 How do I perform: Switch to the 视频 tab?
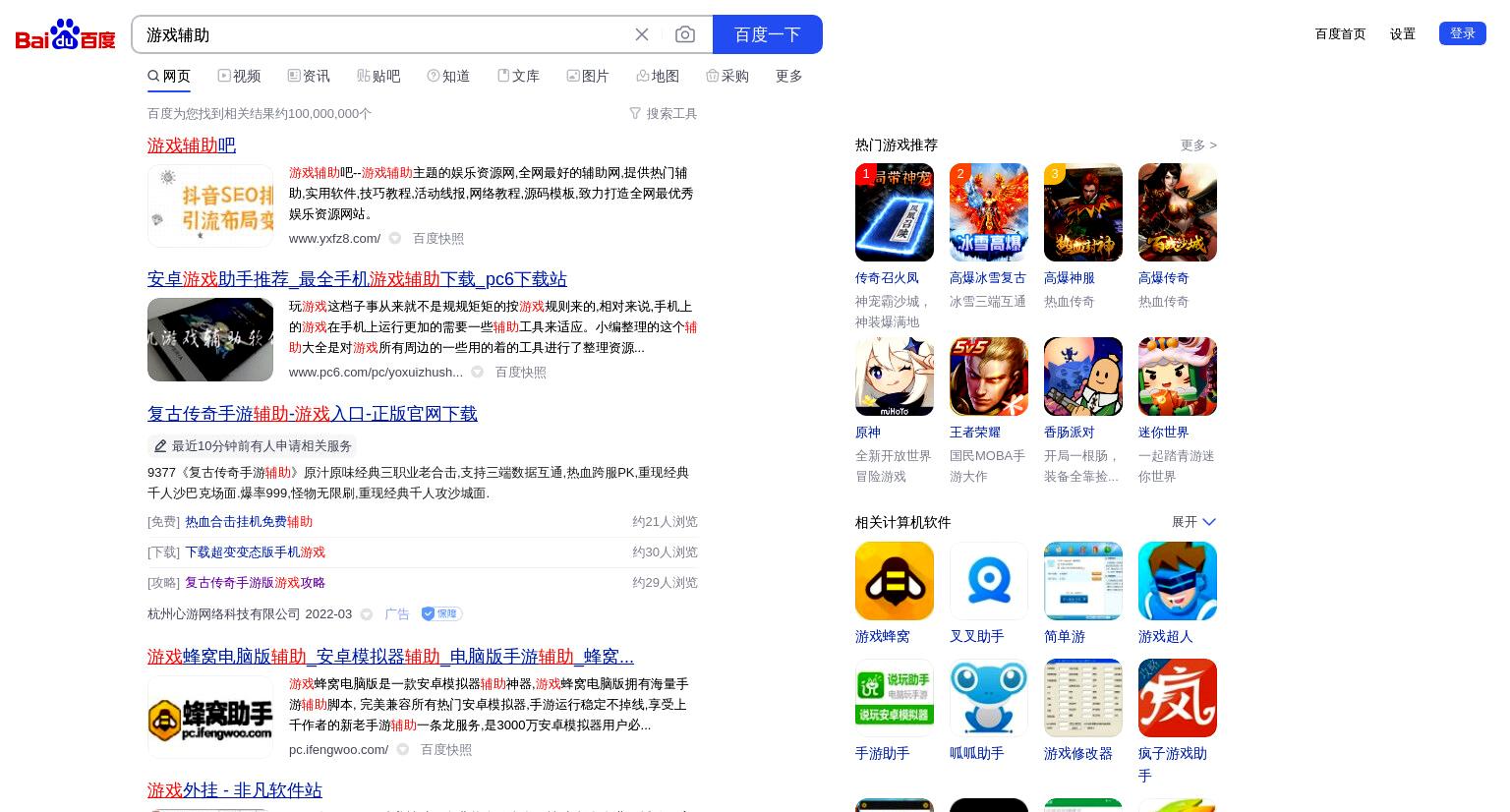pos(239,76)
